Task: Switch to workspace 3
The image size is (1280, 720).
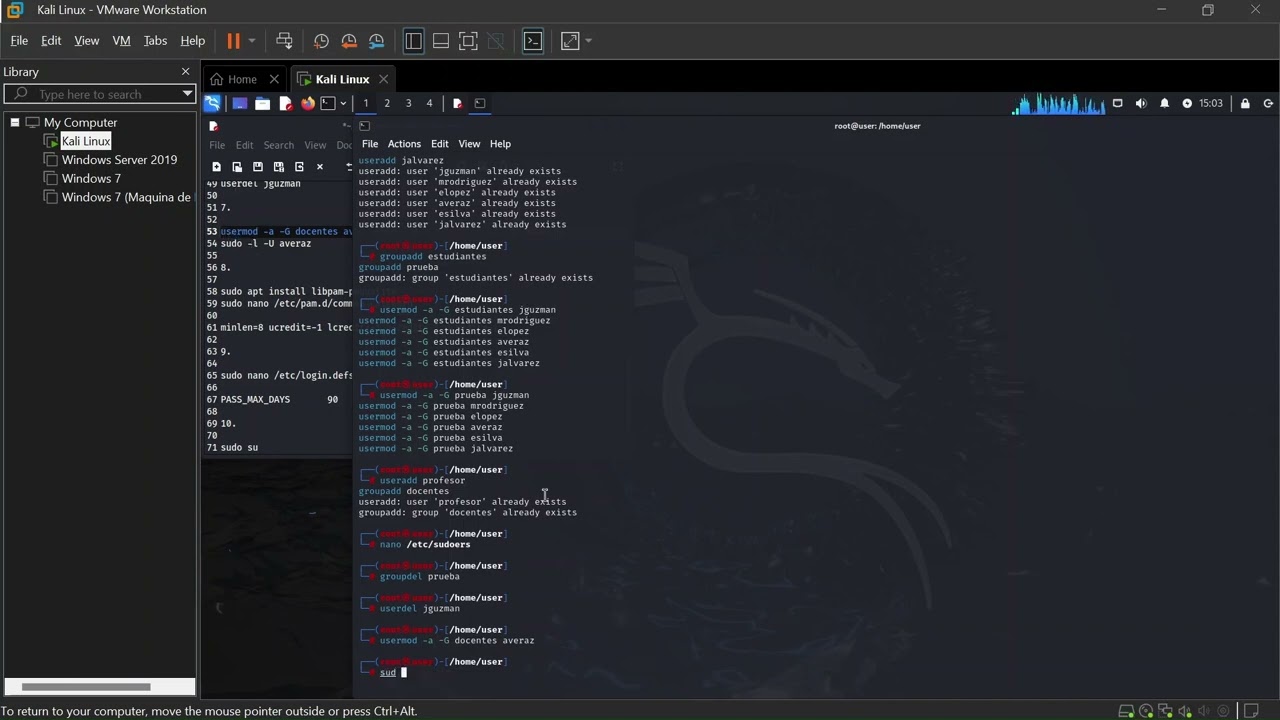Action: click(408, 103)
